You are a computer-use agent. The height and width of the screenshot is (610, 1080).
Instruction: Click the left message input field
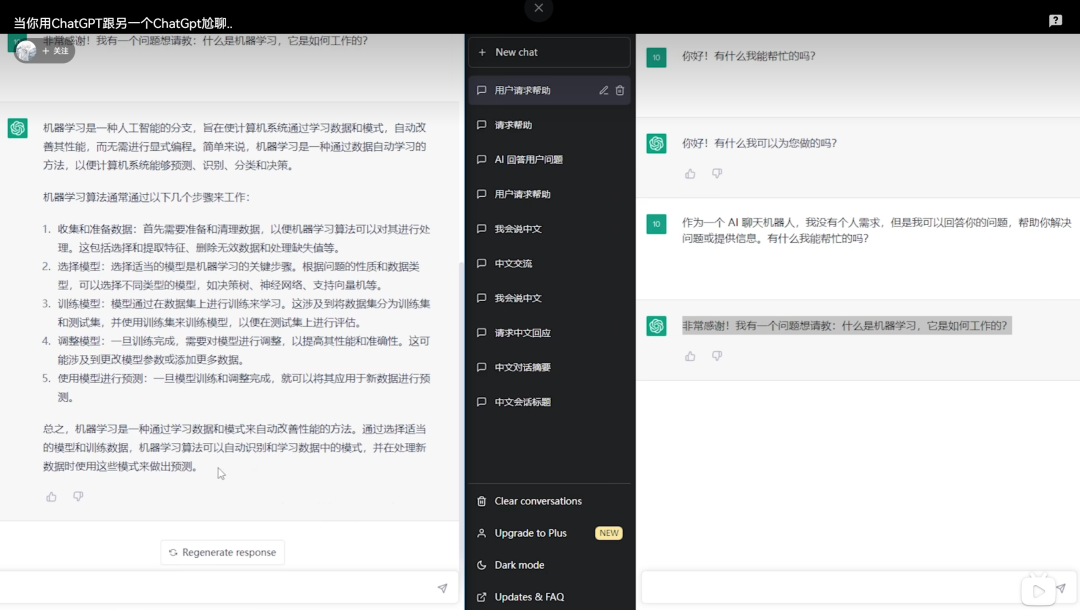tap(220, 588)
